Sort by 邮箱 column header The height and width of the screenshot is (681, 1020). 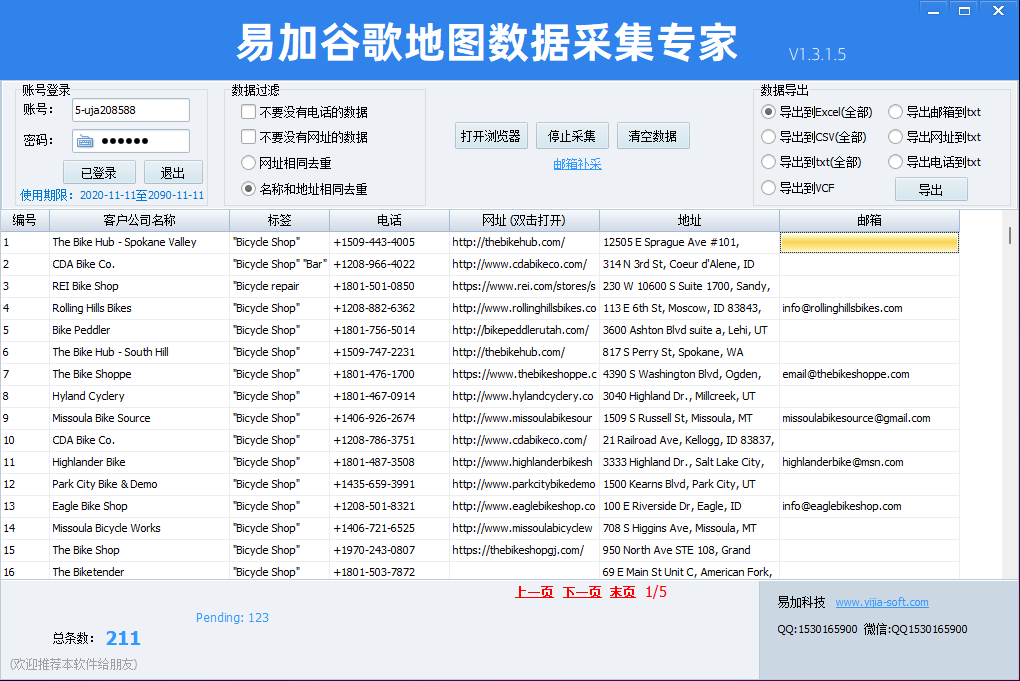869,220
